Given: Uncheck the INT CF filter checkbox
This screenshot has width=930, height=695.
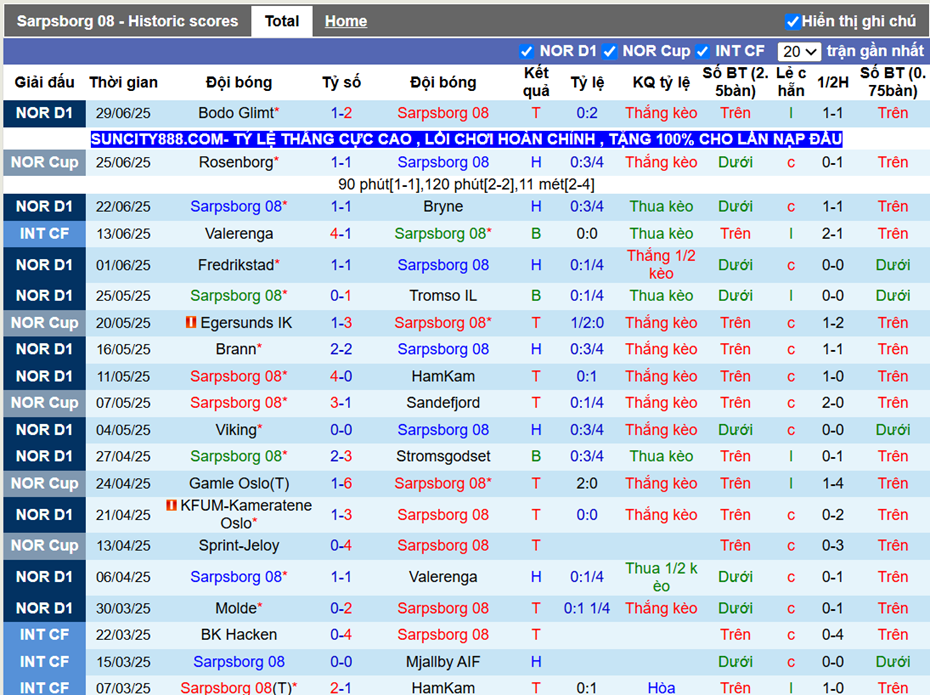Looking at the screenshot, I should [x=702, y=52].
